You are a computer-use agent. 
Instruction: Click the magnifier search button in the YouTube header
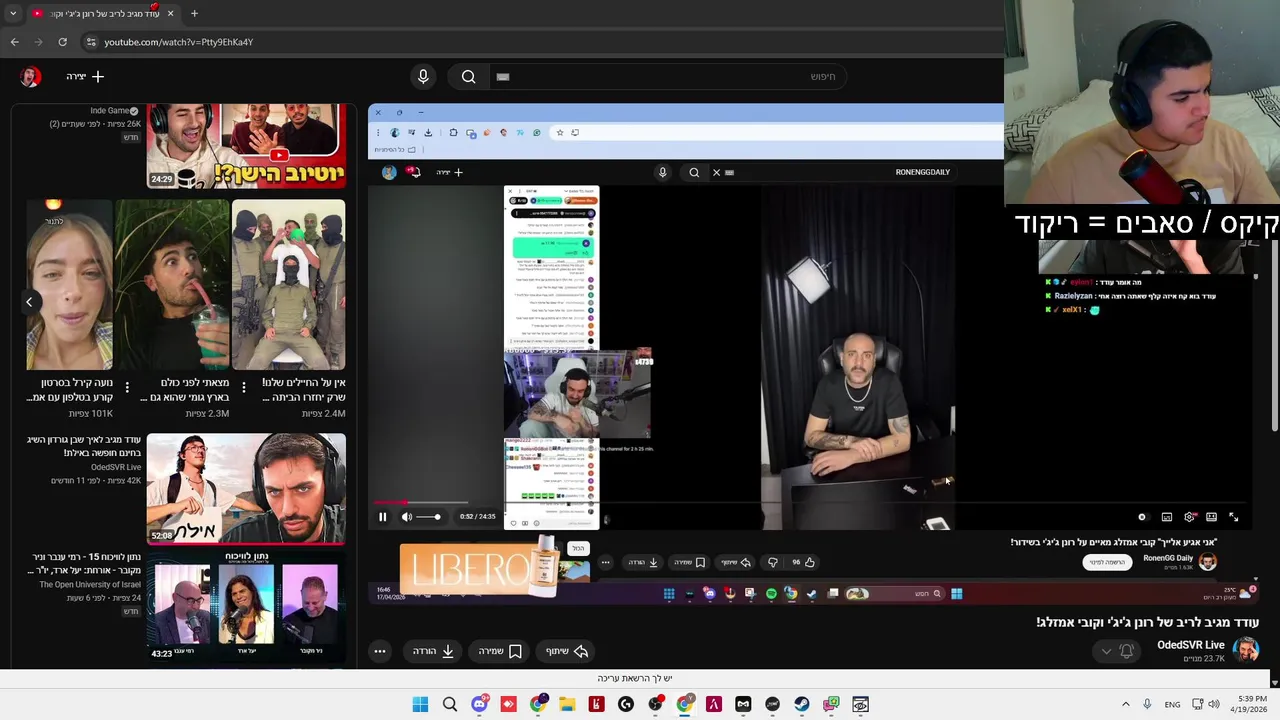pyautogui.click(x=468, y=76)
